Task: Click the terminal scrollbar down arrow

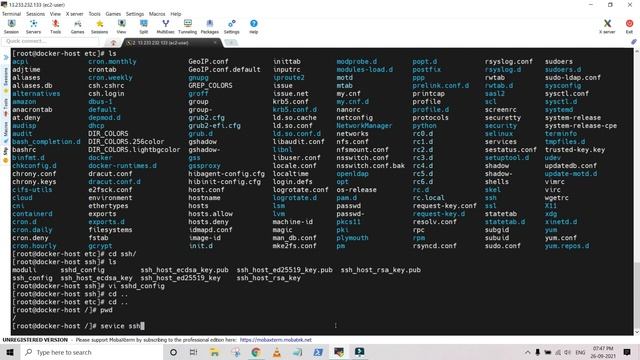Action: coord(636,332)
